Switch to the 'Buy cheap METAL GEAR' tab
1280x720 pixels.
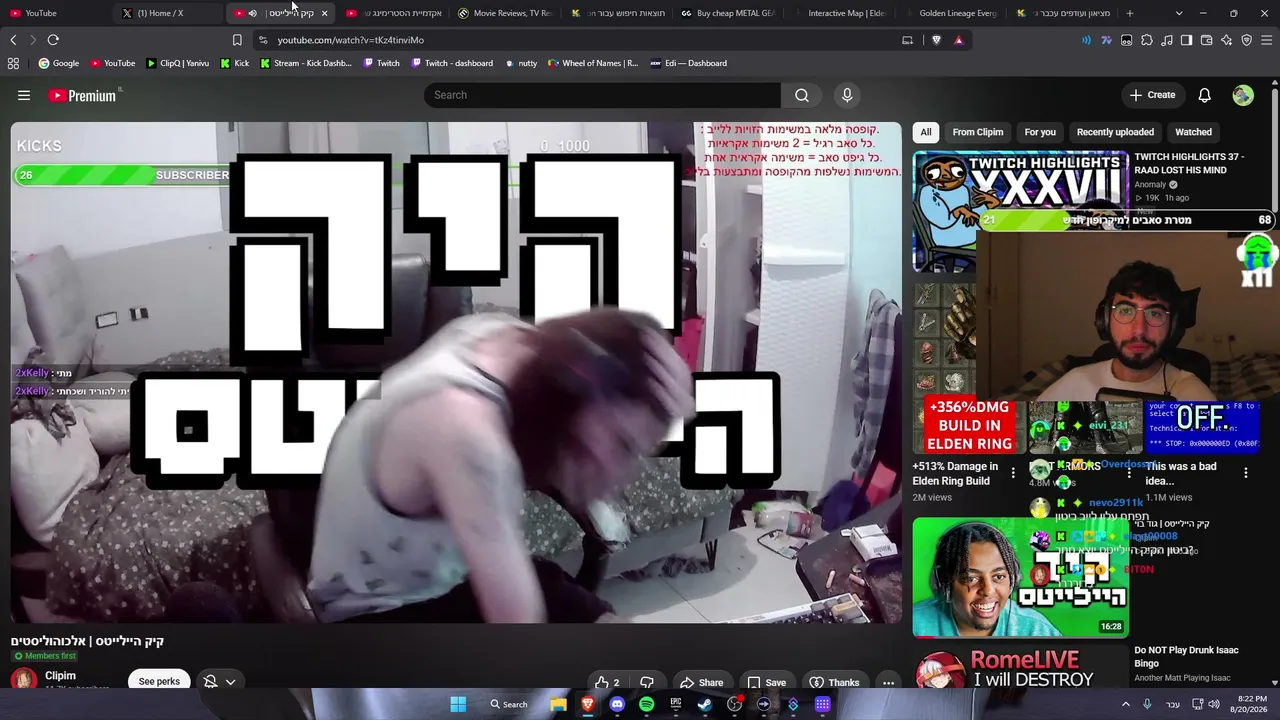point(727,13)
